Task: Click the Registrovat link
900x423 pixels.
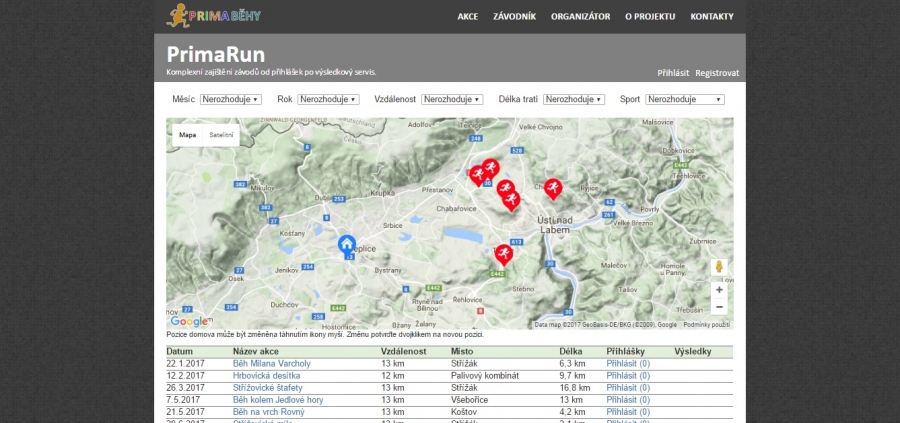Action: (x=717, y=73)
